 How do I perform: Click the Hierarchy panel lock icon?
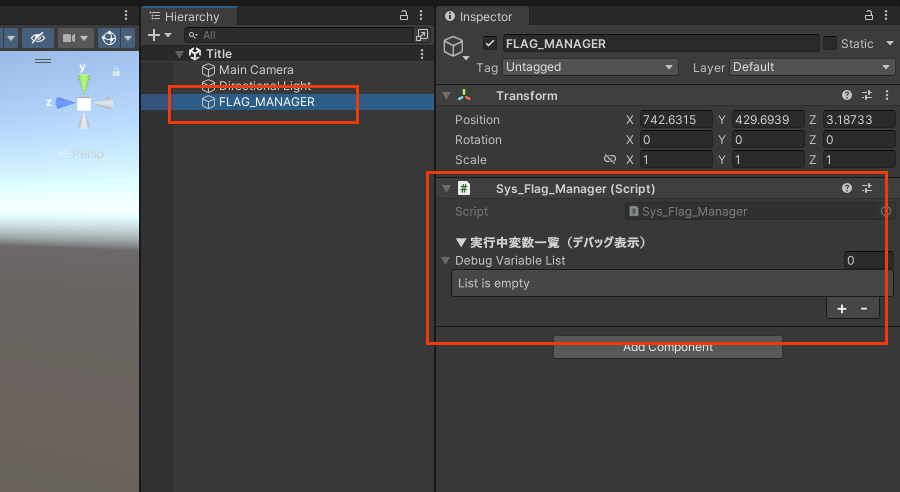[x=404, y=16]
